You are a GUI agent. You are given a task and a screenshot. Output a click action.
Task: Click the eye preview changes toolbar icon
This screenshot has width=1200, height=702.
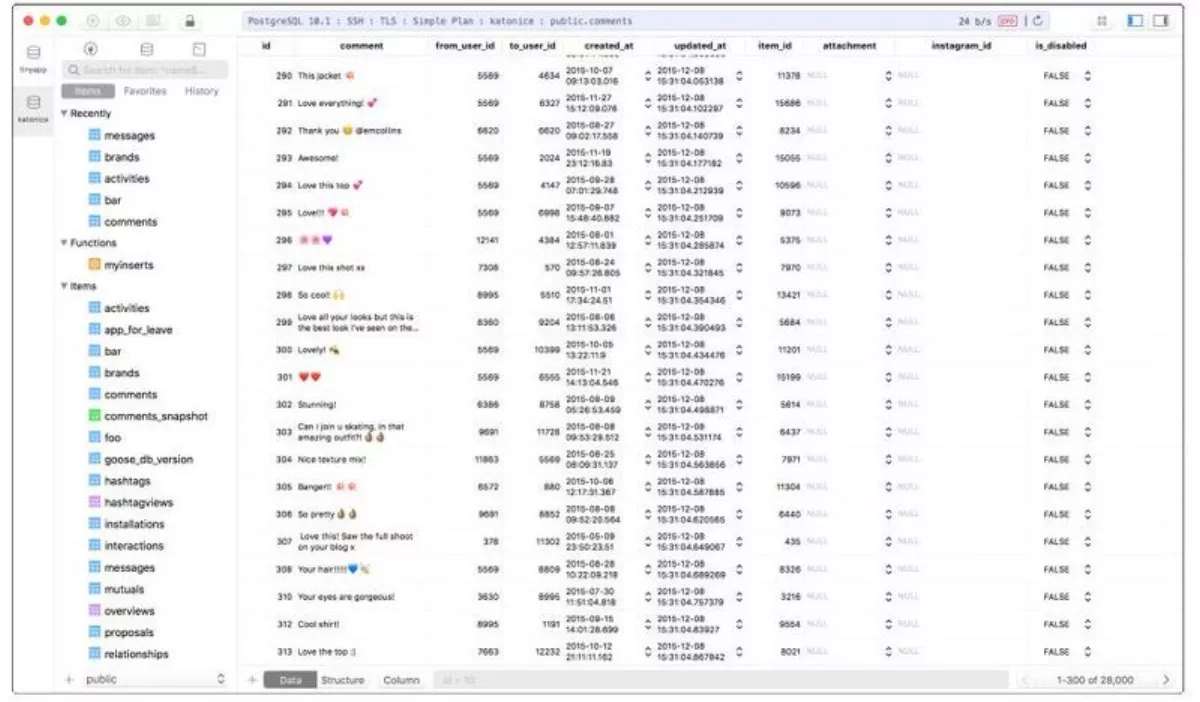coord(123,20)
